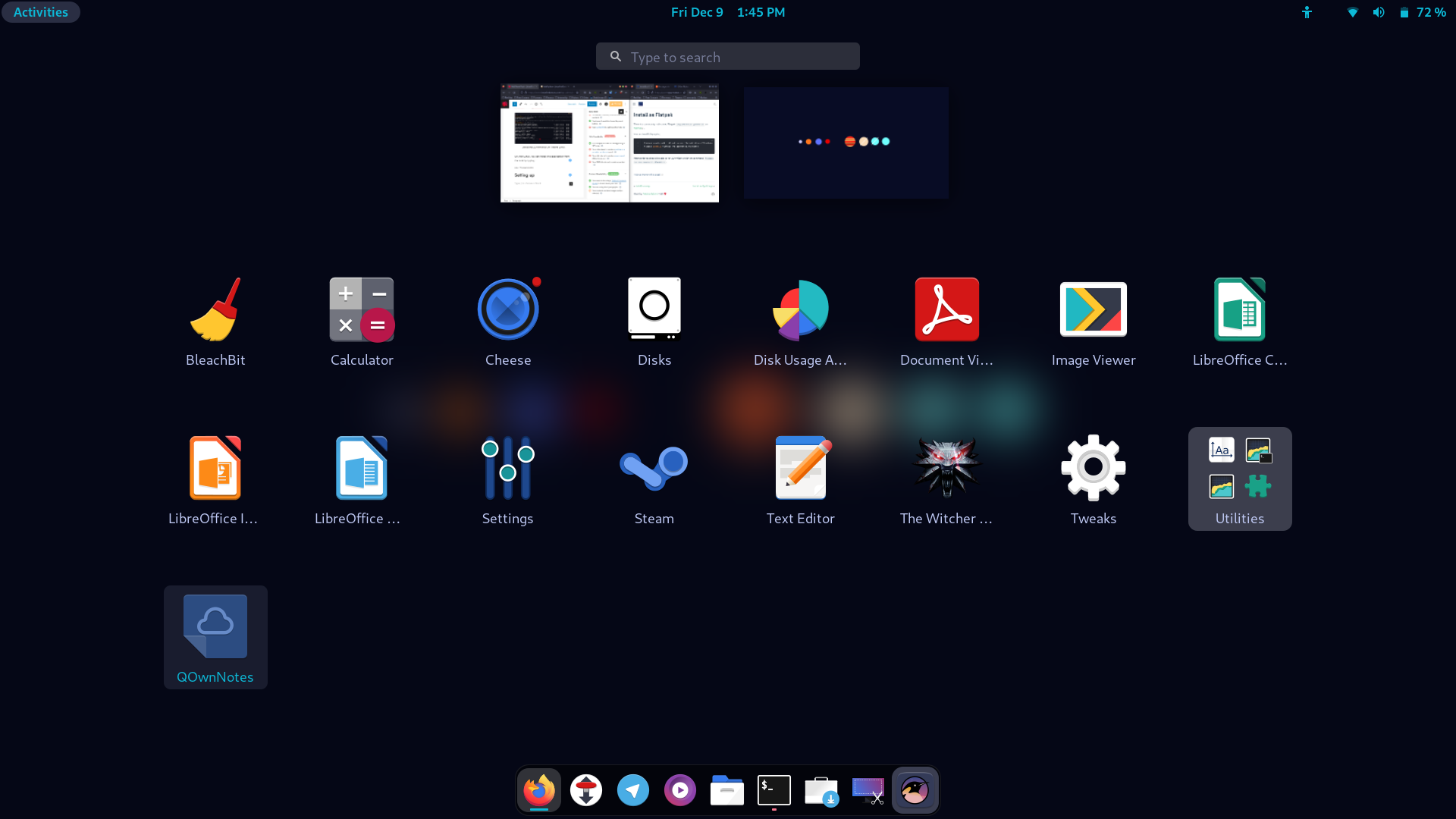Open the Terminal from the dock
The width and height of the screenshot is (1456, 819).
pos(773,789)
